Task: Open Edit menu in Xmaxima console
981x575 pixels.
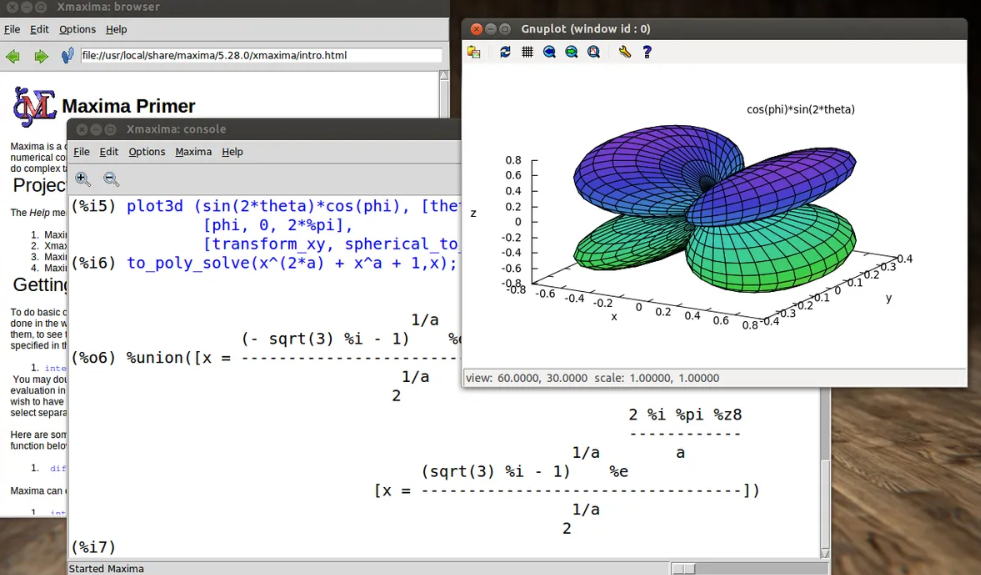Action: click(109, 151)
